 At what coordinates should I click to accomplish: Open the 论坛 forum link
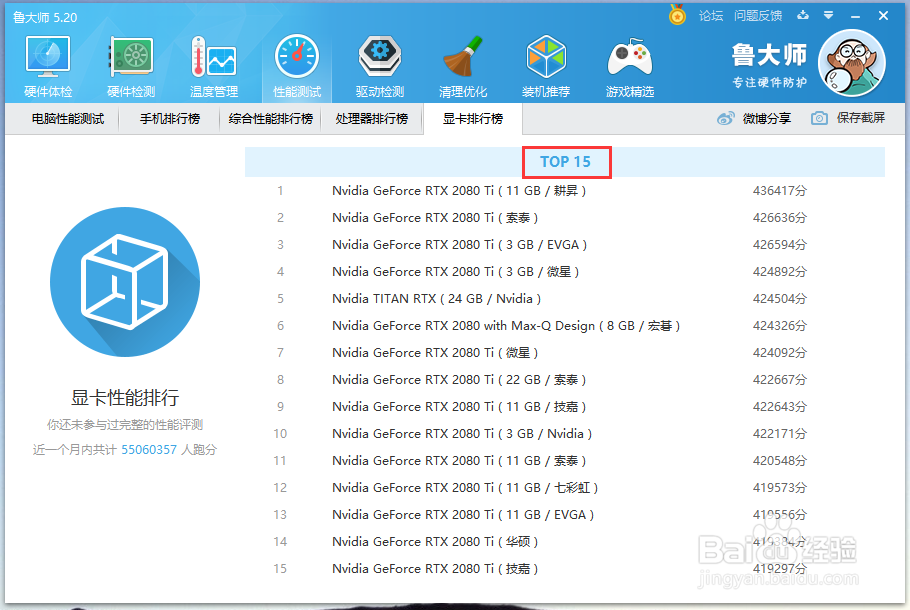point(711,16)
